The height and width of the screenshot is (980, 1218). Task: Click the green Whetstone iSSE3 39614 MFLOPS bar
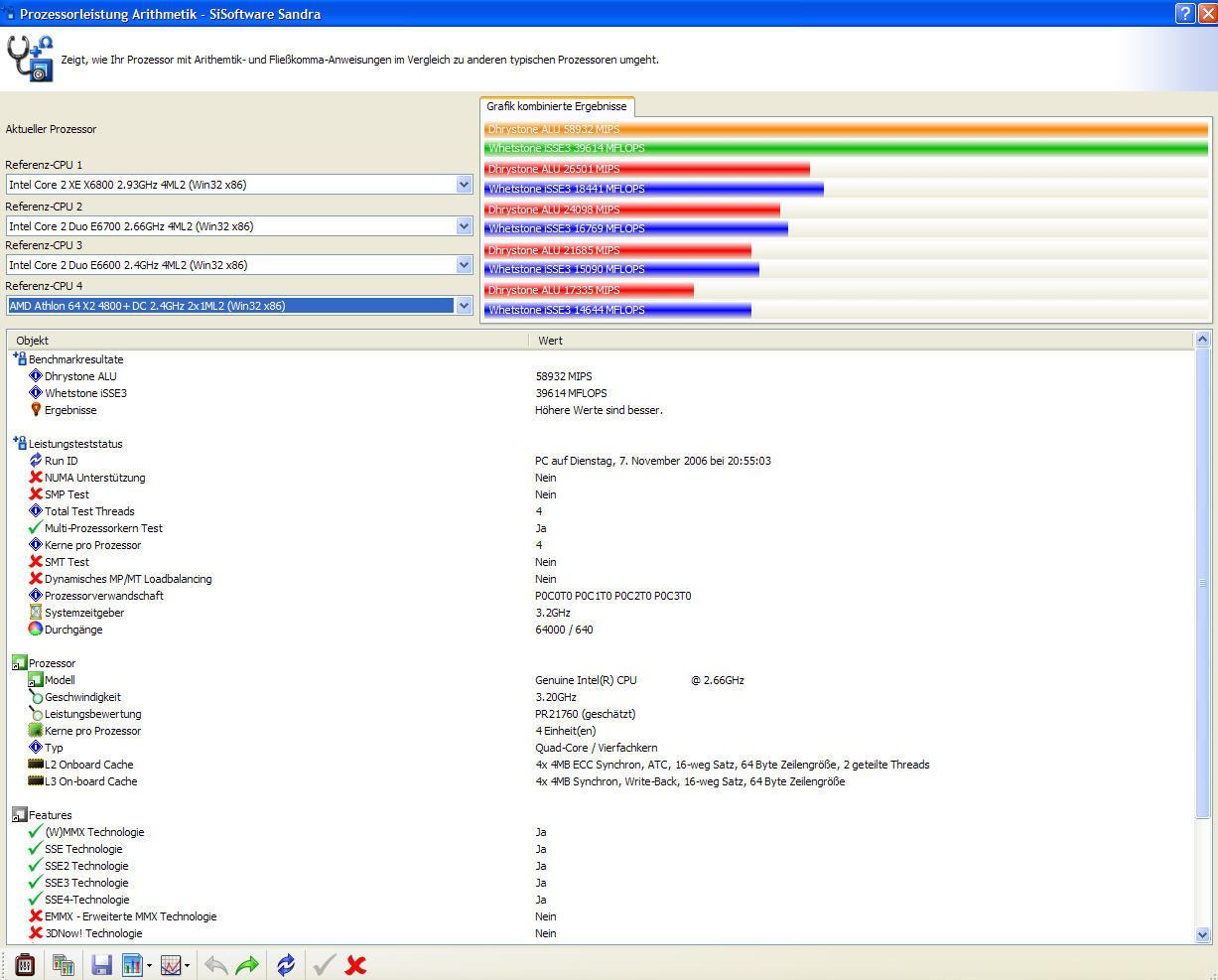pyautogui.click(x=846, y=148)
